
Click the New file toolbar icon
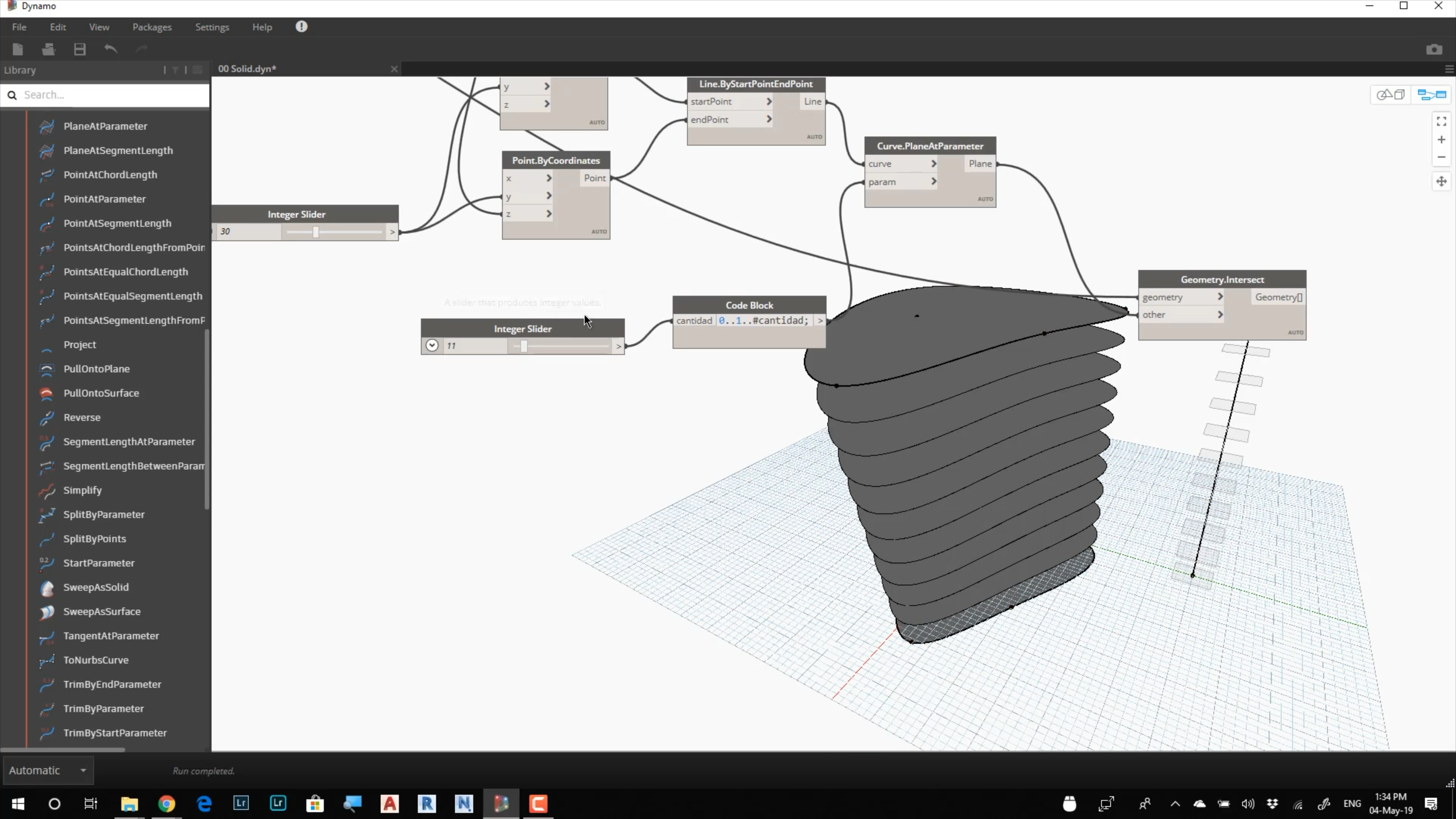(x=17, y=49)
